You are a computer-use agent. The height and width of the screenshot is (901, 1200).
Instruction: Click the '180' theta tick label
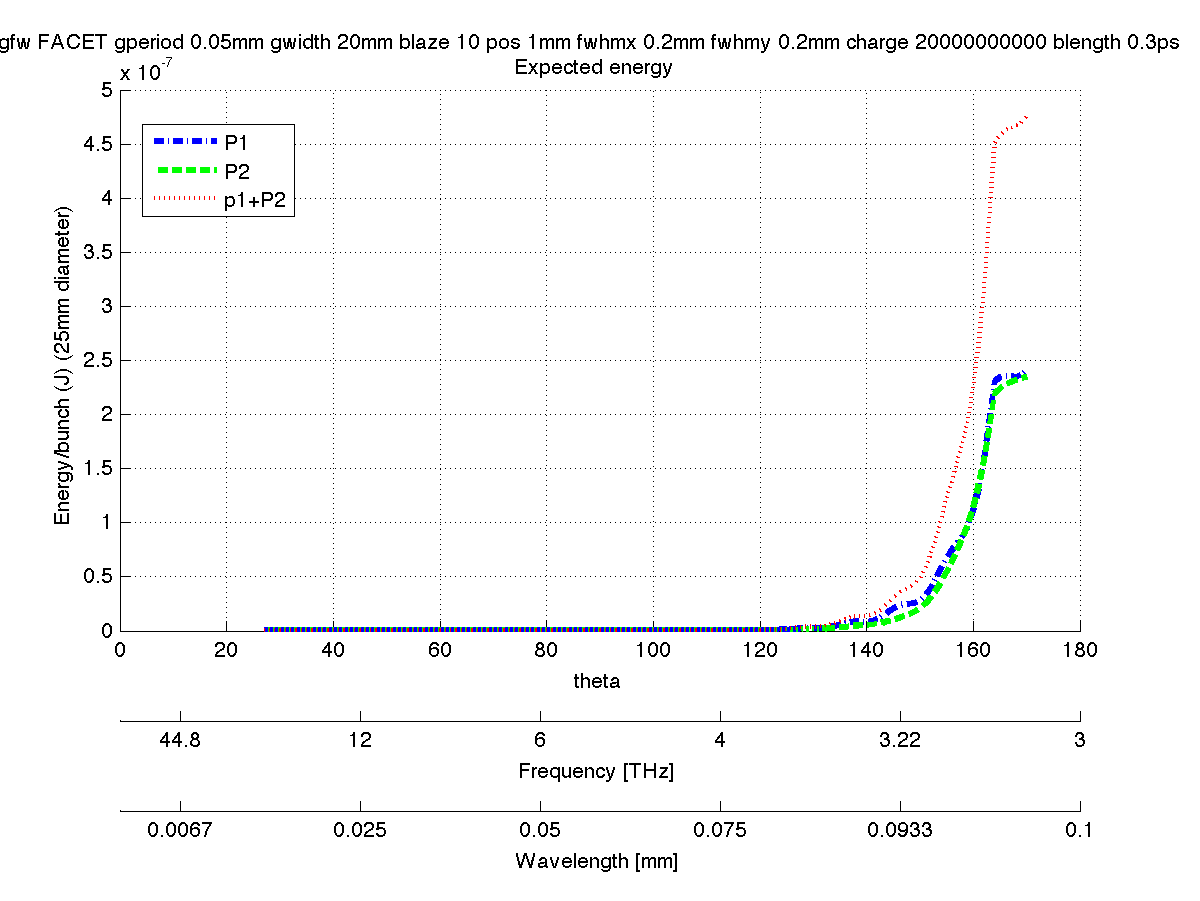click(x=1080, y=649)
